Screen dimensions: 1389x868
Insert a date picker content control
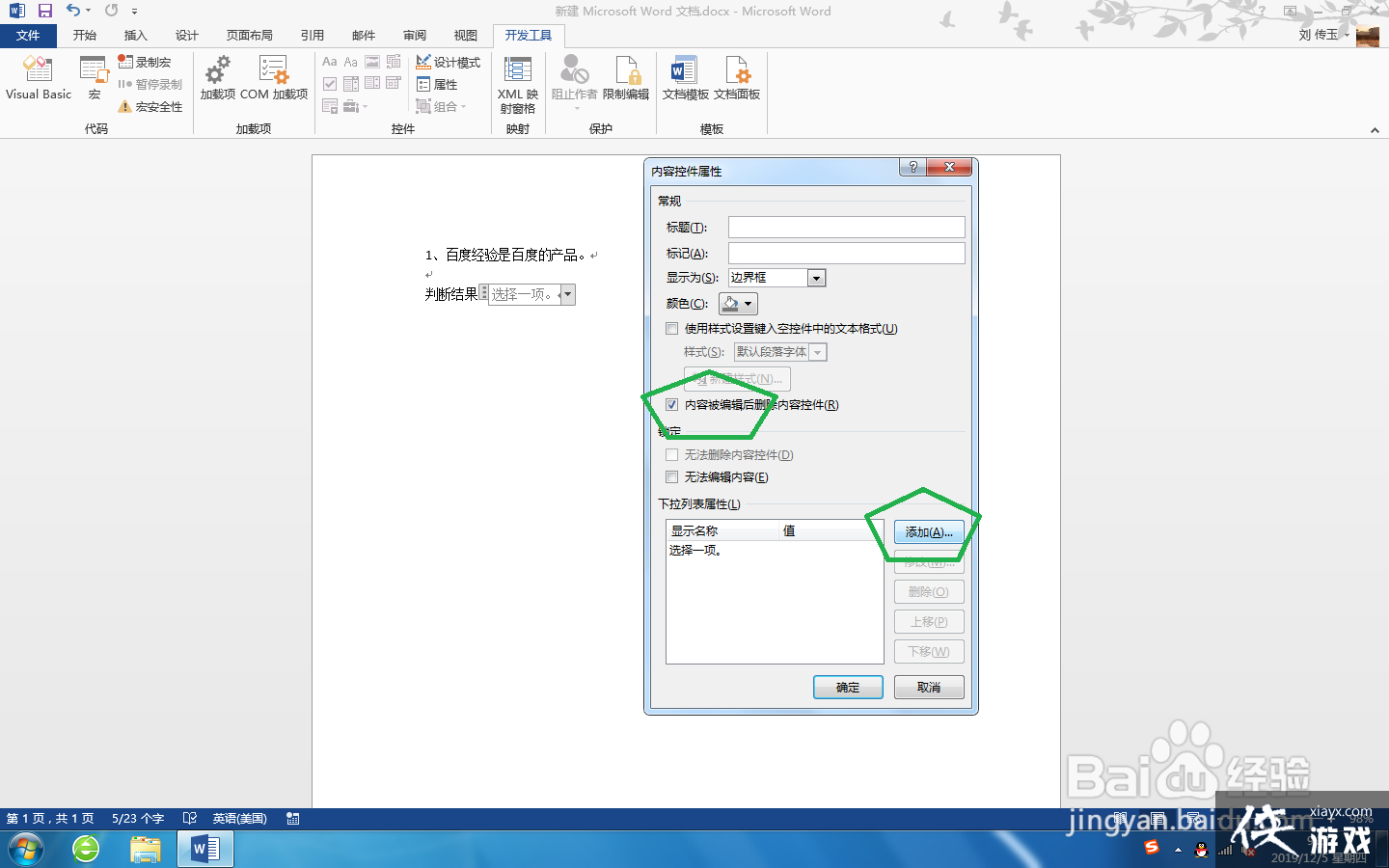click(x=394, y=84)
